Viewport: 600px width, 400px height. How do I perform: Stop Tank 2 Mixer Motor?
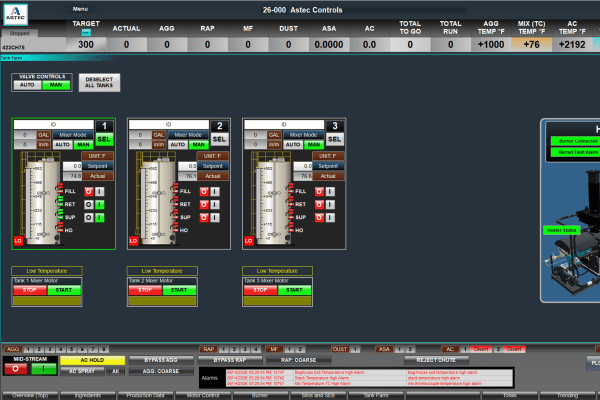[x=145, y=290]
